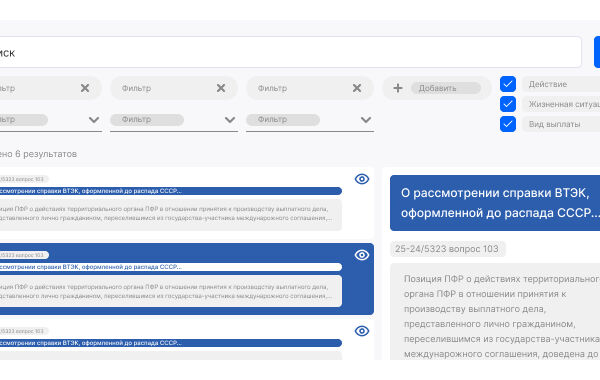Click the third Фильтр chip label
The width and height of the screenshot is (600, 380).
[272, 88]
